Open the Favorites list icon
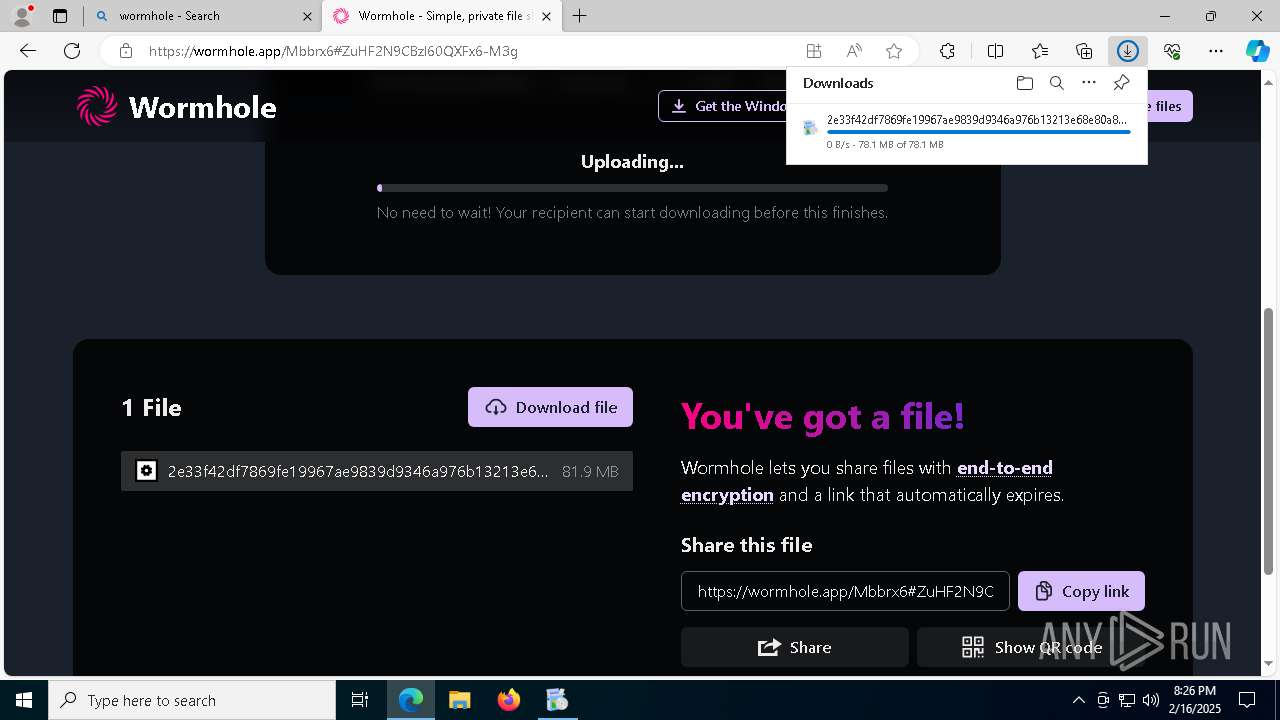The width and height of the screenshot is (1280, 720). tap(1040, 51)
